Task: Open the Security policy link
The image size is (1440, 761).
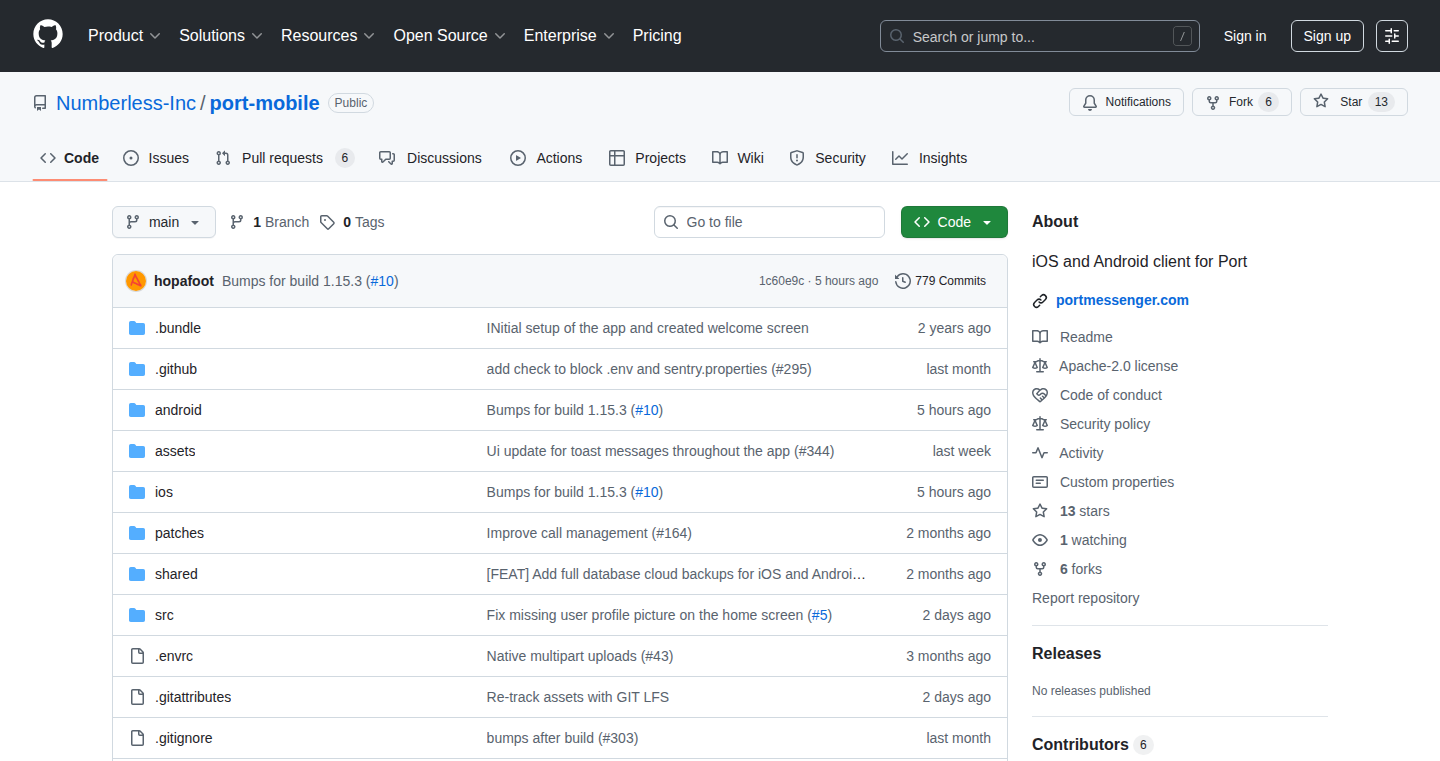Action: point(1105,424)
